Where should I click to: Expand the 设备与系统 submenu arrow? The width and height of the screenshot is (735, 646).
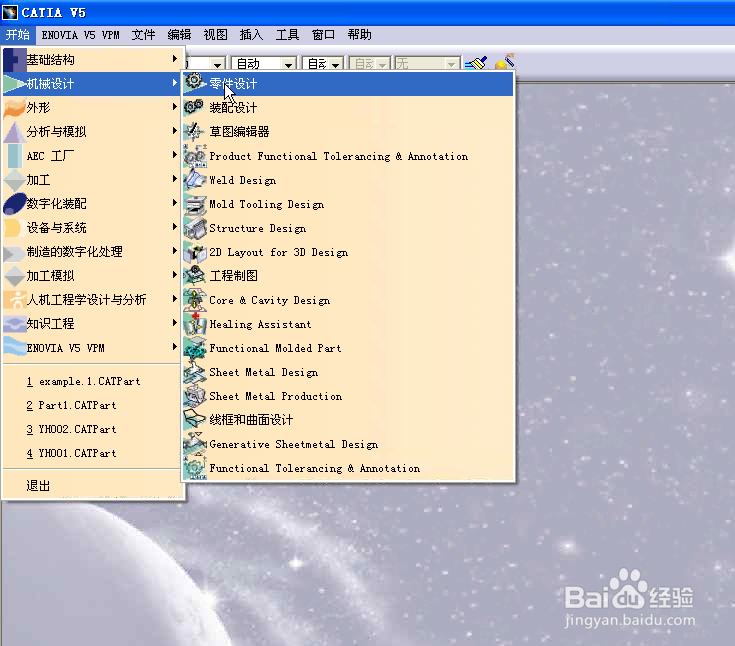174,226
